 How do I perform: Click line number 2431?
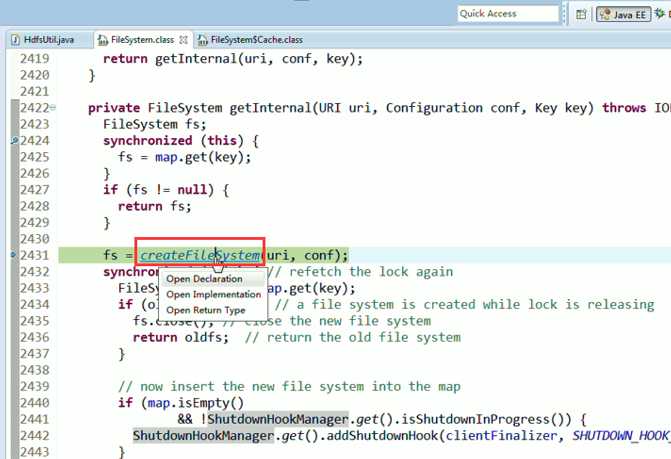tap(35, 255)
